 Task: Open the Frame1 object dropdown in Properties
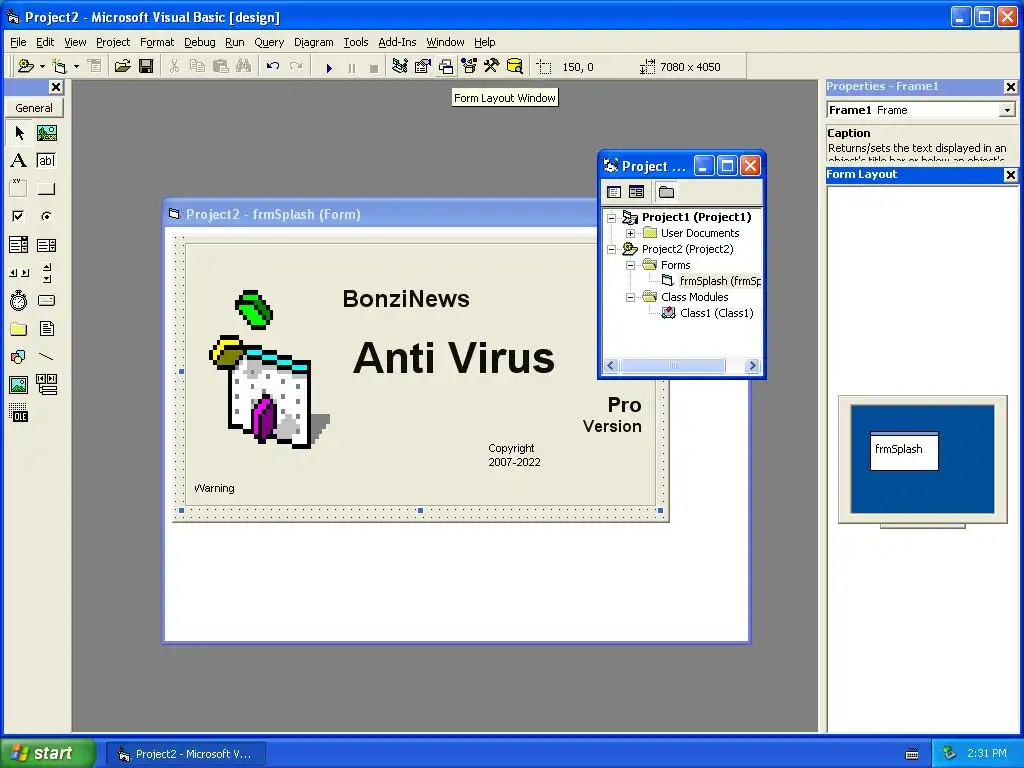tap(1007, 110)
